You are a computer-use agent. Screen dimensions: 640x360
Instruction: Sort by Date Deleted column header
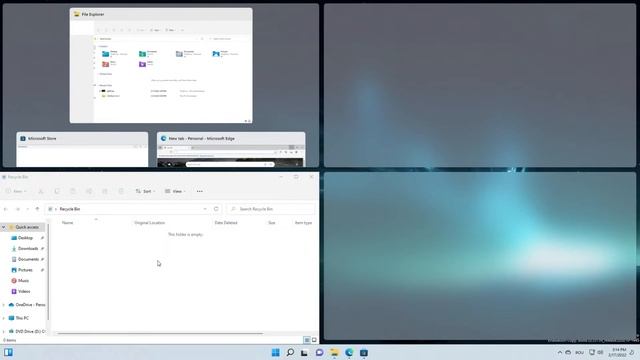(226, 223)
